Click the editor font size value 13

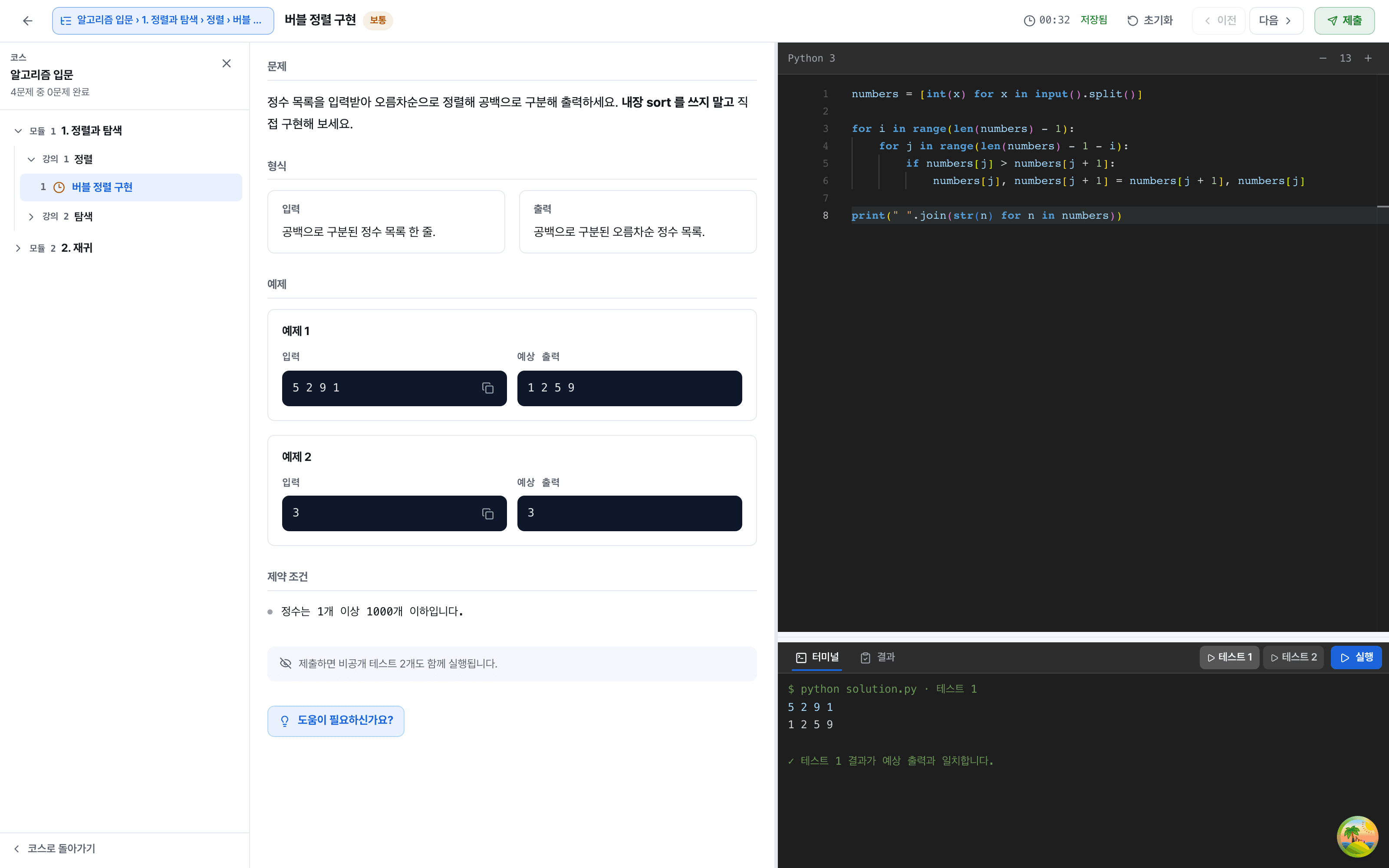pos(1346,58)
